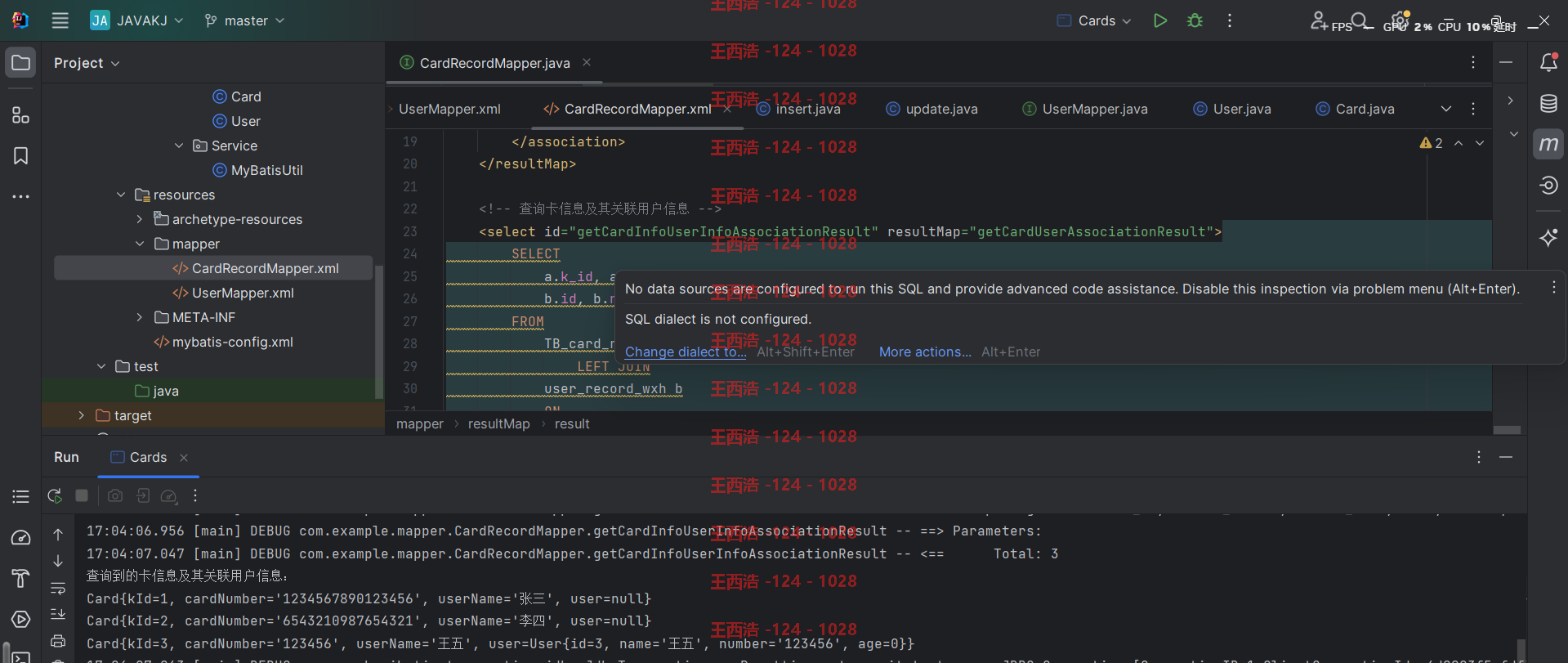Open the Build hammer tool window

21,579
